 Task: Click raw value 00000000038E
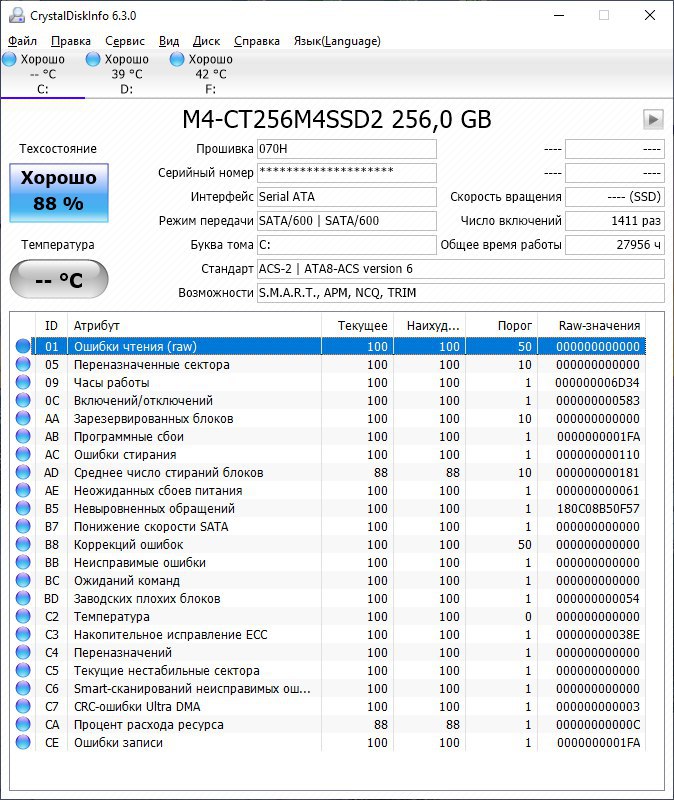point(598,634)
